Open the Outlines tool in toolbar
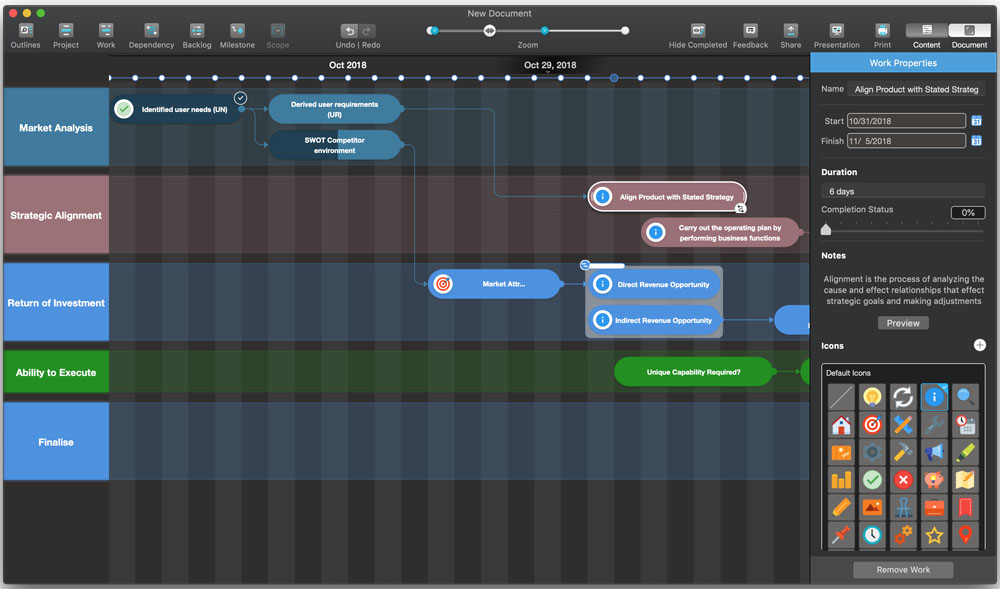The height and width of the screenshot is (589, 1000). point(26,31)
